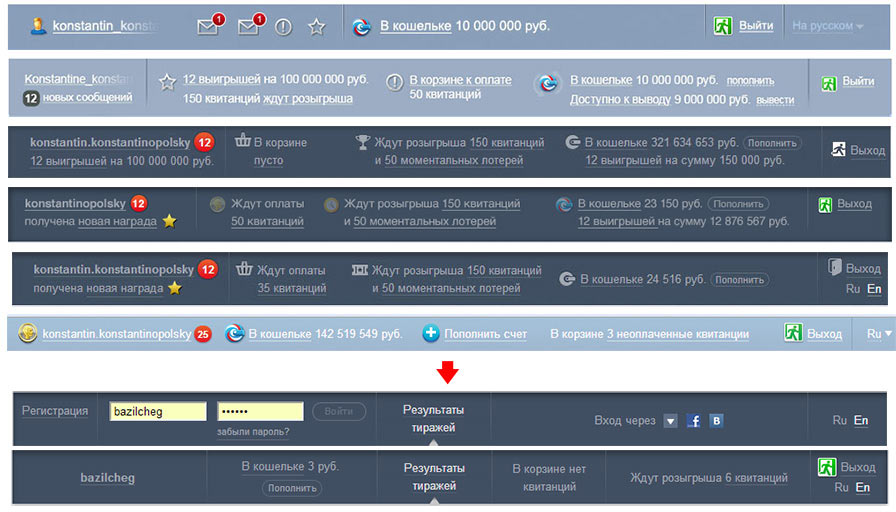Click ticket icon beside Ждут розыгрыша in fifth bar
This screenshot has width=896, height=512.
click(360, 270)
